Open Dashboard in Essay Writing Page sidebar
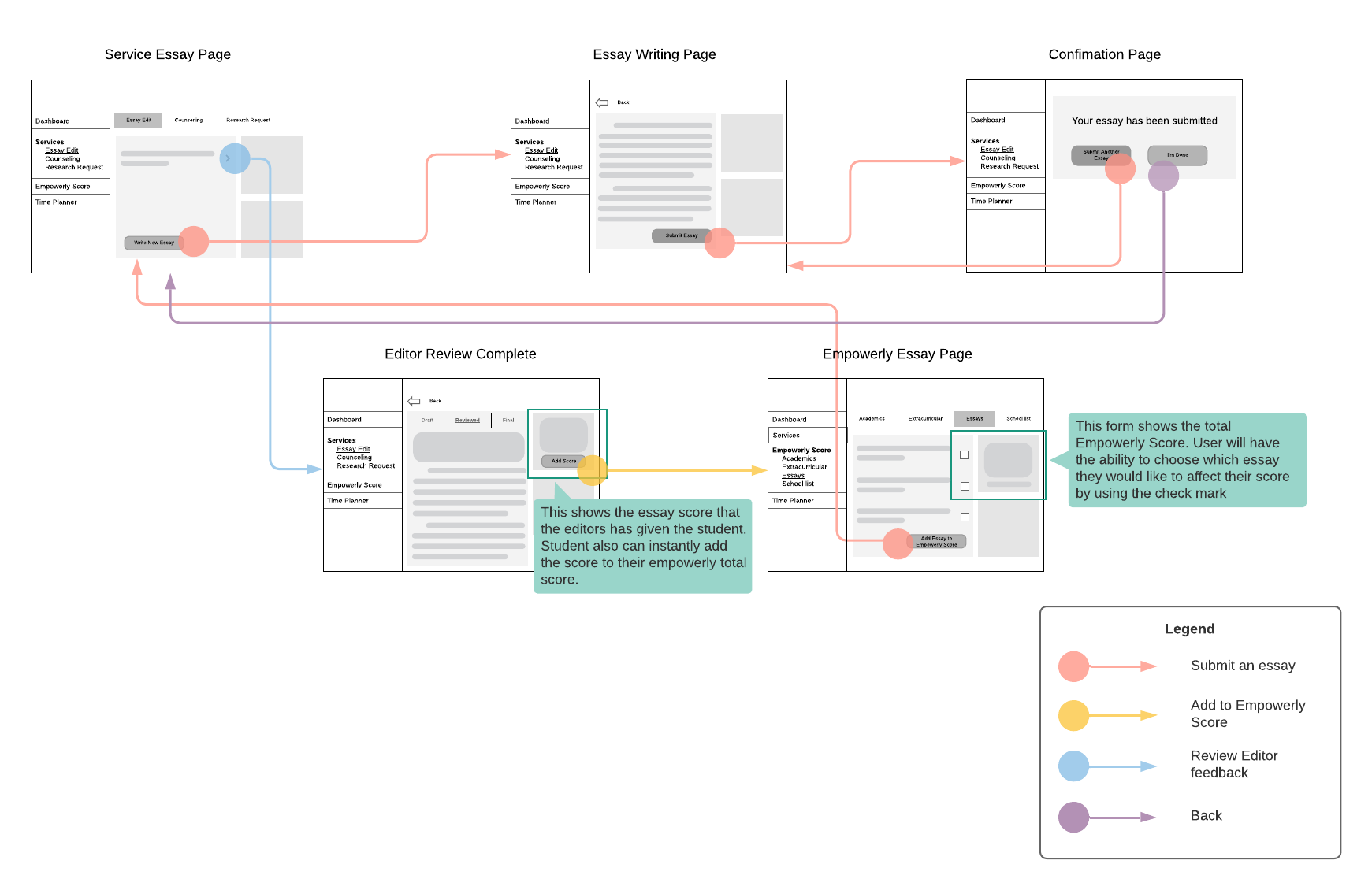1372x890 pixels. 533,121
